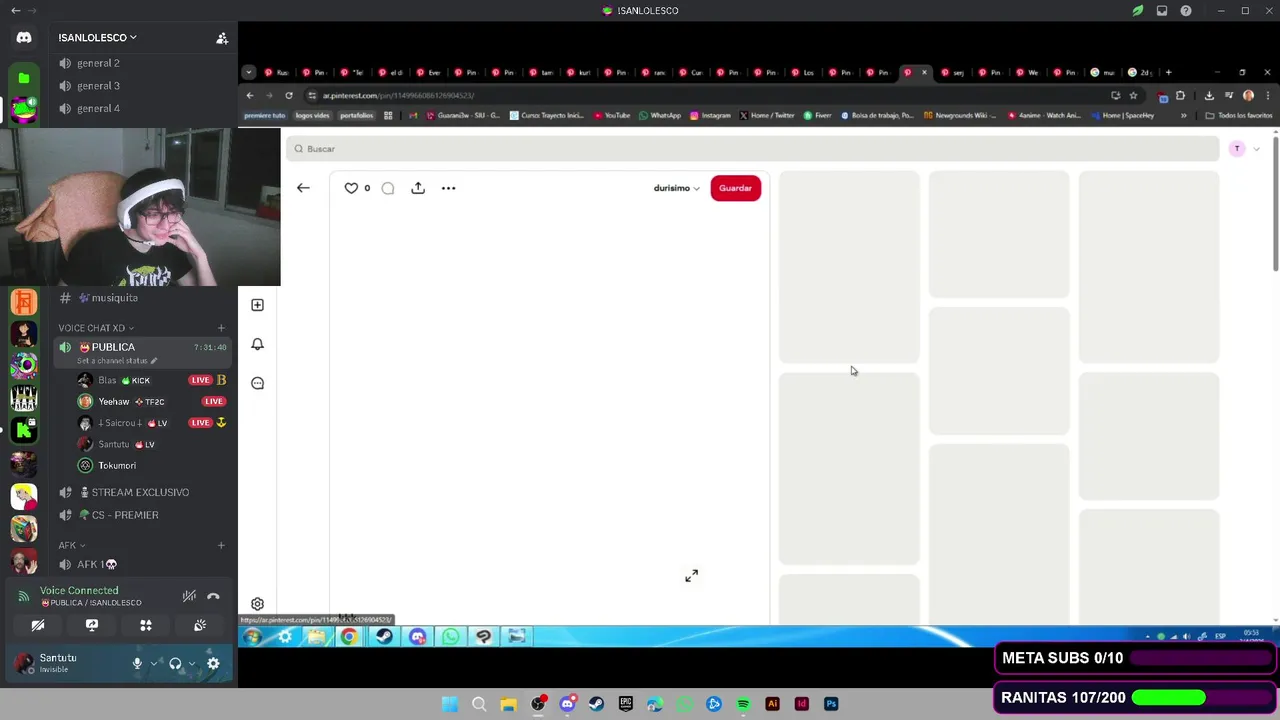Click the heart like icon on the pin
Screen dimensions: 1280x720
tap(351, 188)
